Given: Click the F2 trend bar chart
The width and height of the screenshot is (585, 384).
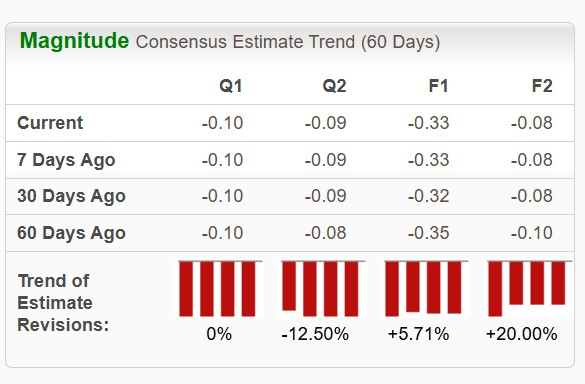Looking at the screenshot, I should click(529, 288).
